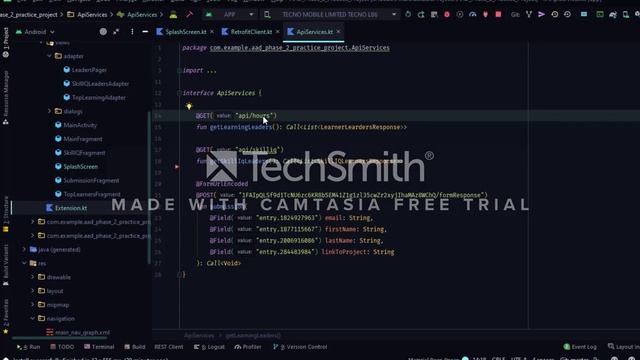Click the Make Project hammer icon
This screenshot has height=360, width=640.
coord(189,15)
